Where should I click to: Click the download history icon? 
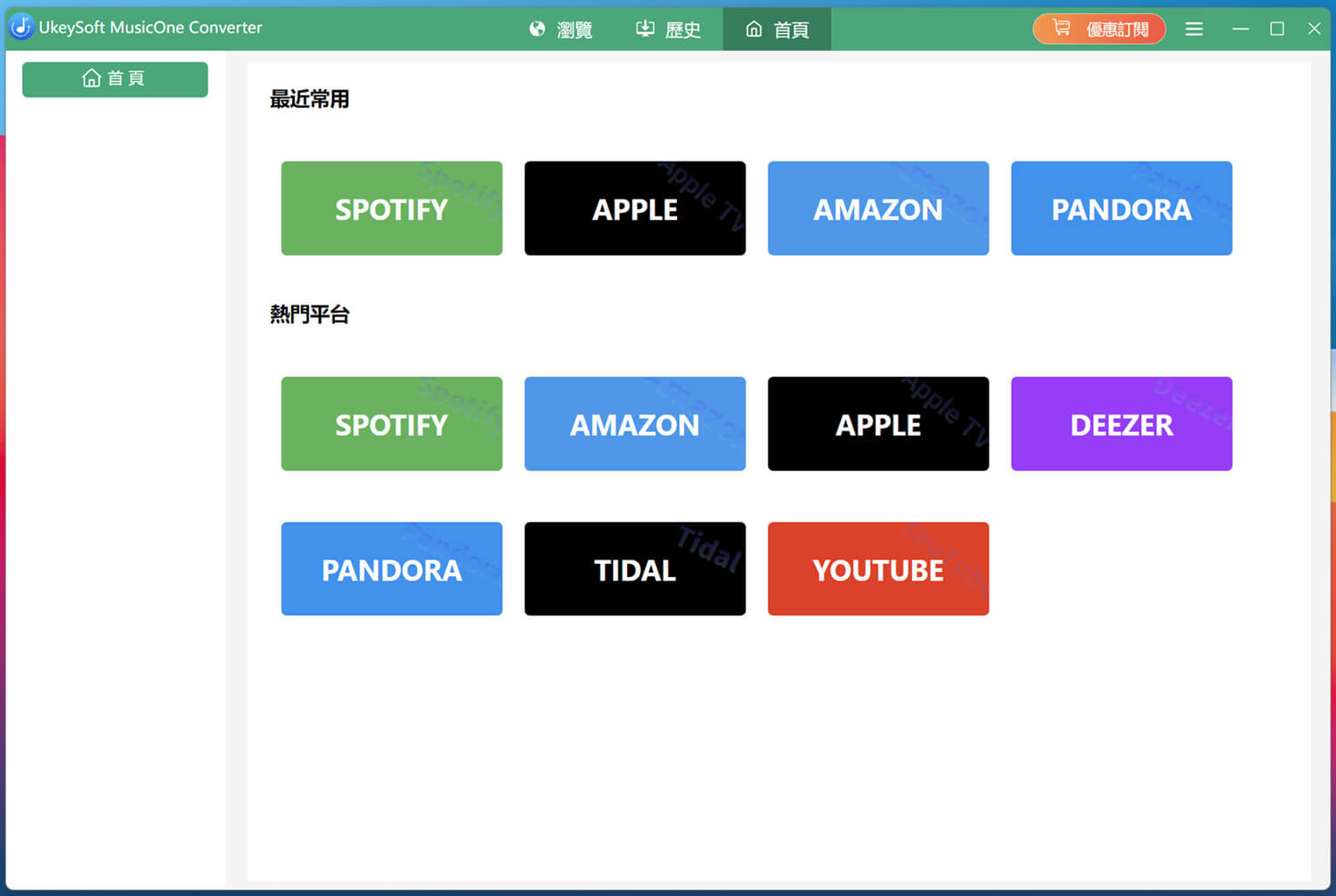[645, 29]
